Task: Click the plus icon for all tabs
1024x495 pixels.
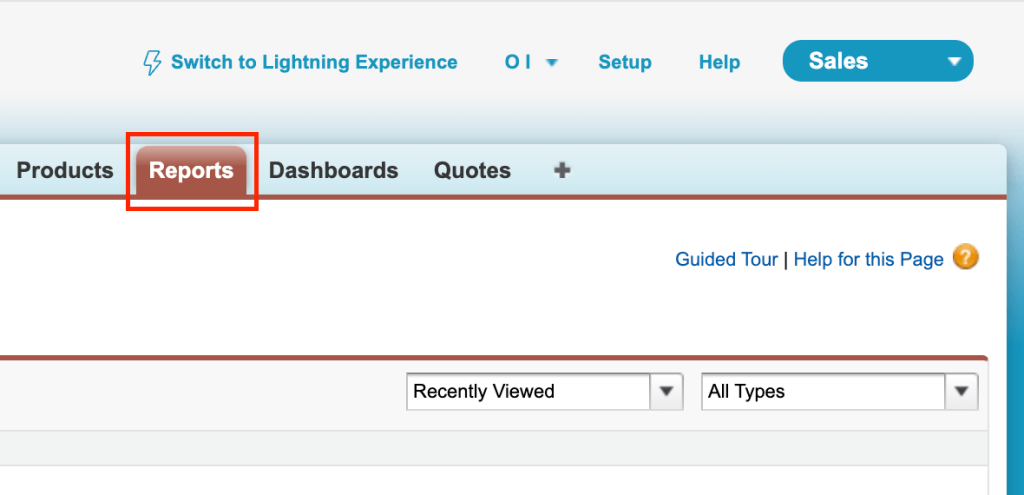Action: point(562,170)
